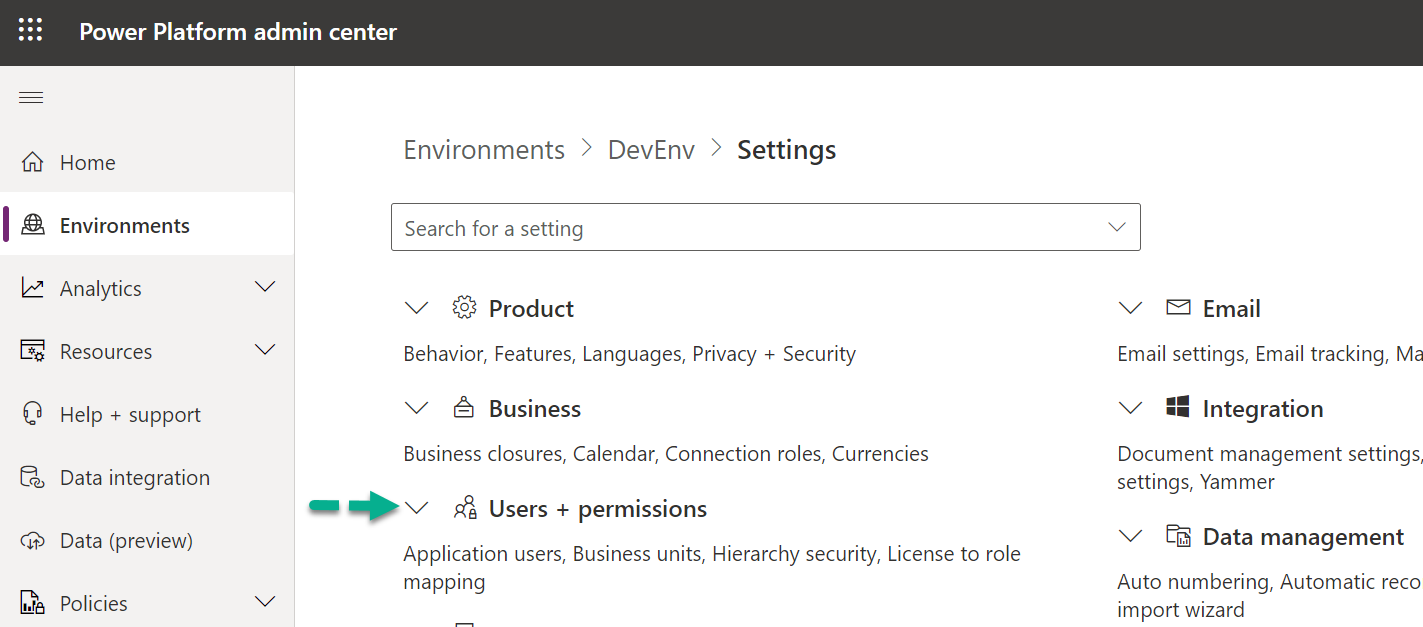Screen dimensions: 1423x627
Task: Collapse the Email section chevron
Action: [x=1130, y=308]
